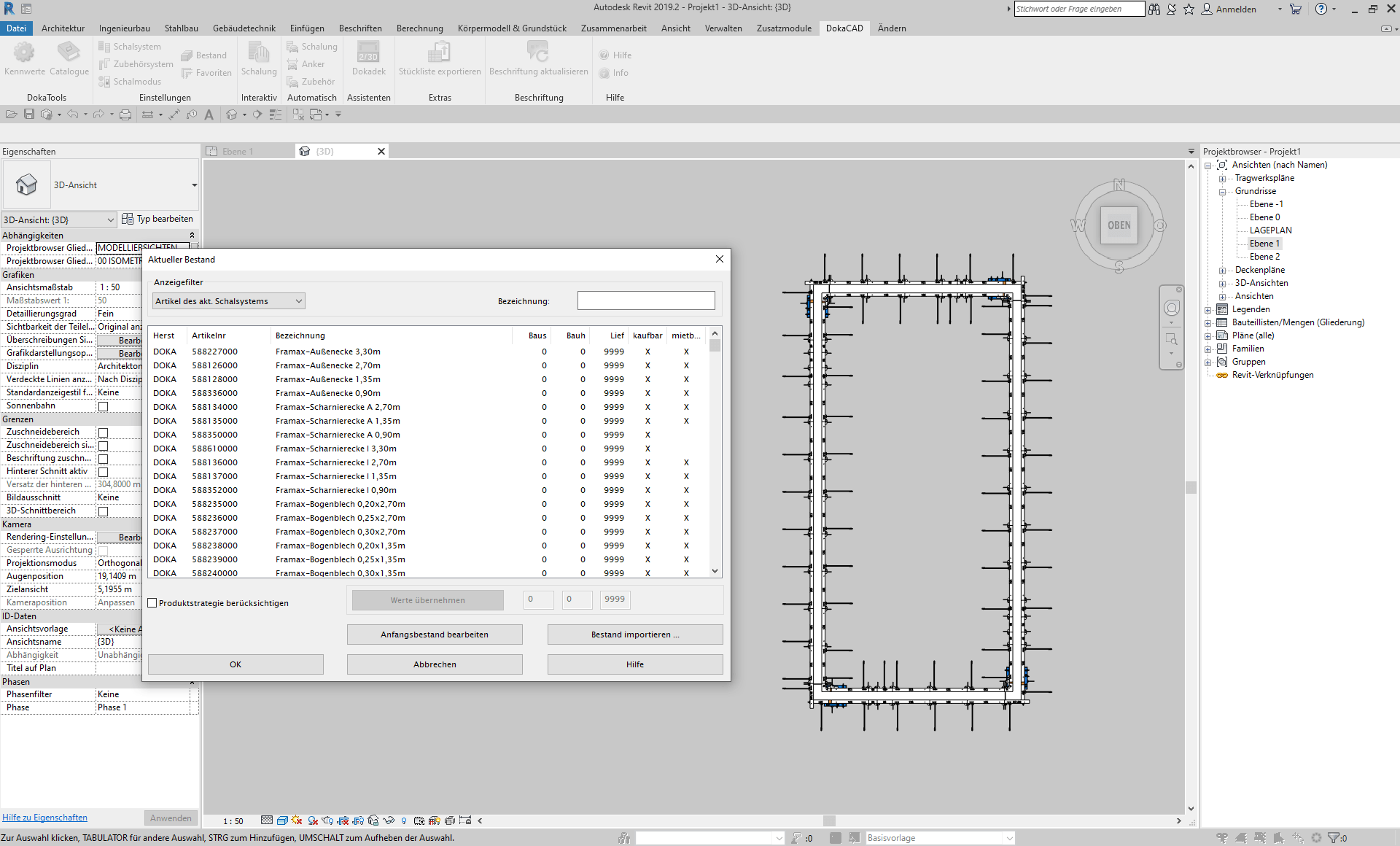
Task: Open the Anzeigefilter dropdown
Action: tap(228, 301)
